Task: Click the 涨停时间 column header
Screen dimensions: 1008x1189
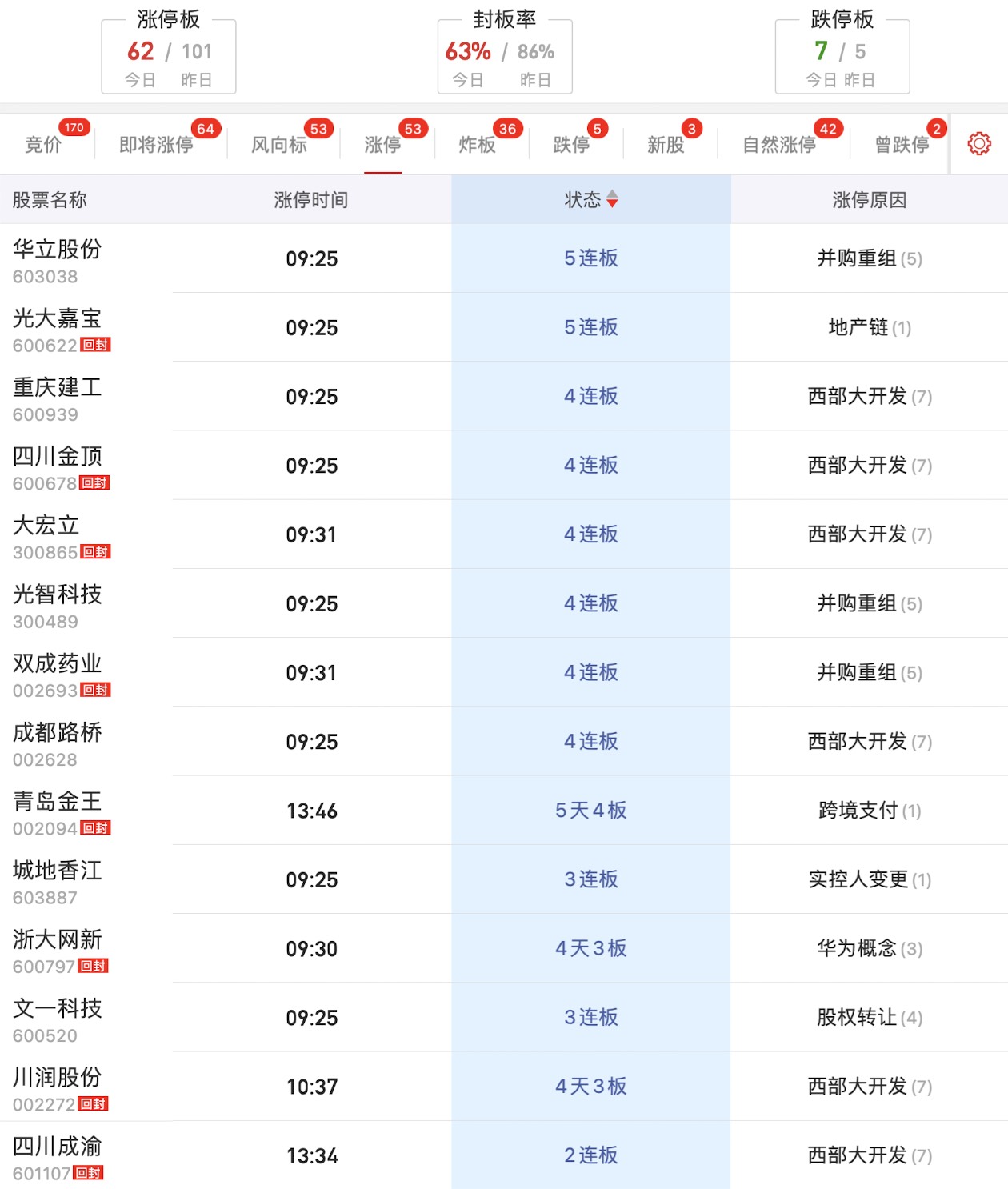Action: tap(311, 200)
